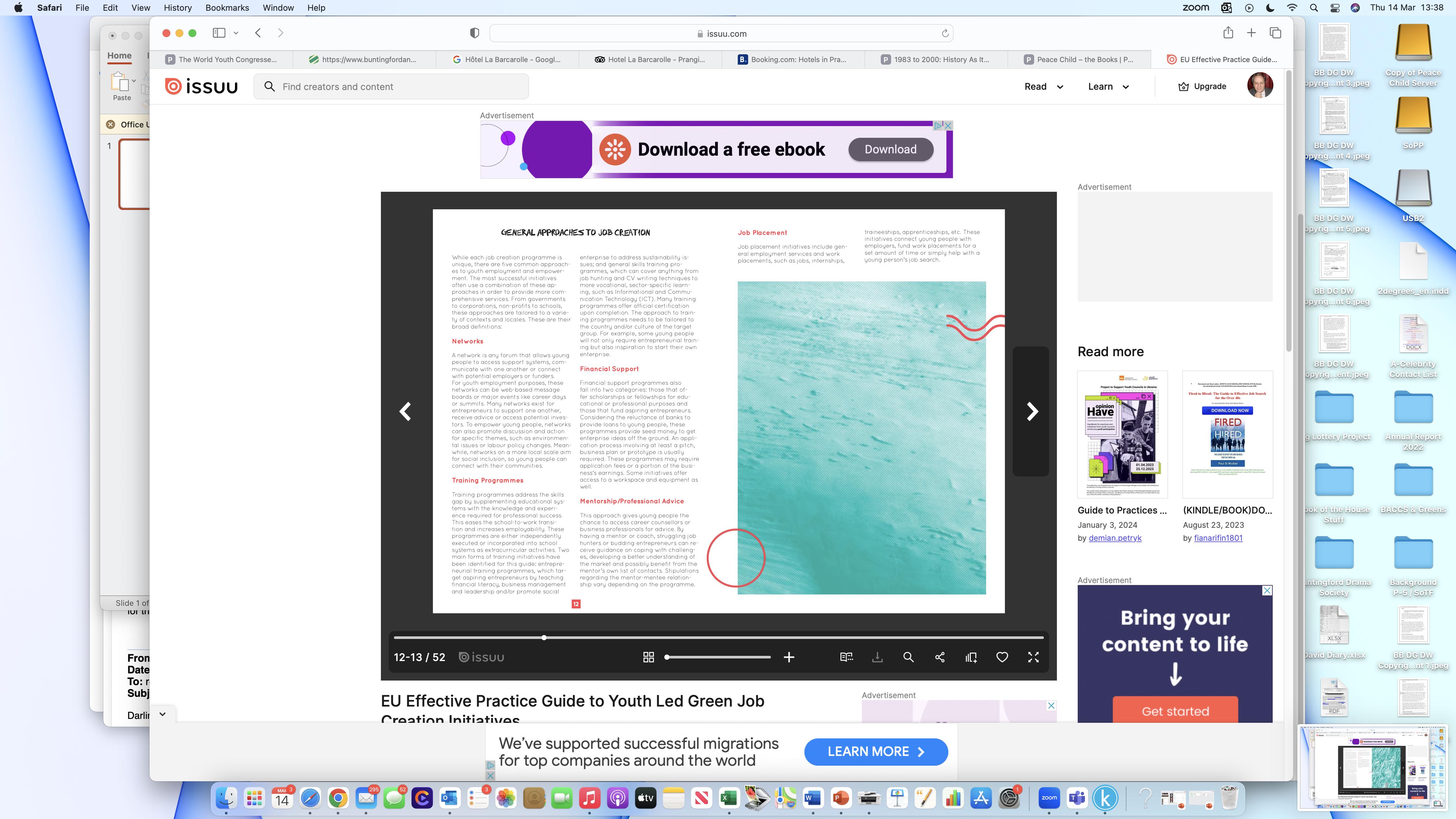Open Safari sidebar options chevron
Image resolution: width=1456 pixels, height=819 pixels.
(236, 33)
